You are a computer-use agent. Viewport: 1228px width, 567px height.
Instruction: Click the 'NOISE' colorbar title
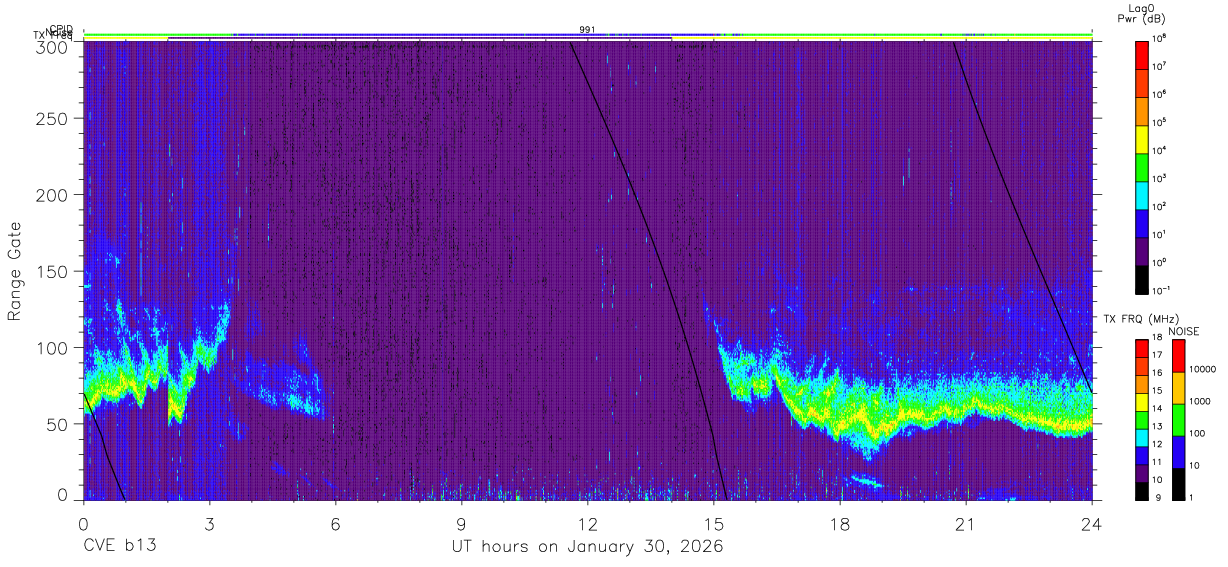coord(1184,331)
